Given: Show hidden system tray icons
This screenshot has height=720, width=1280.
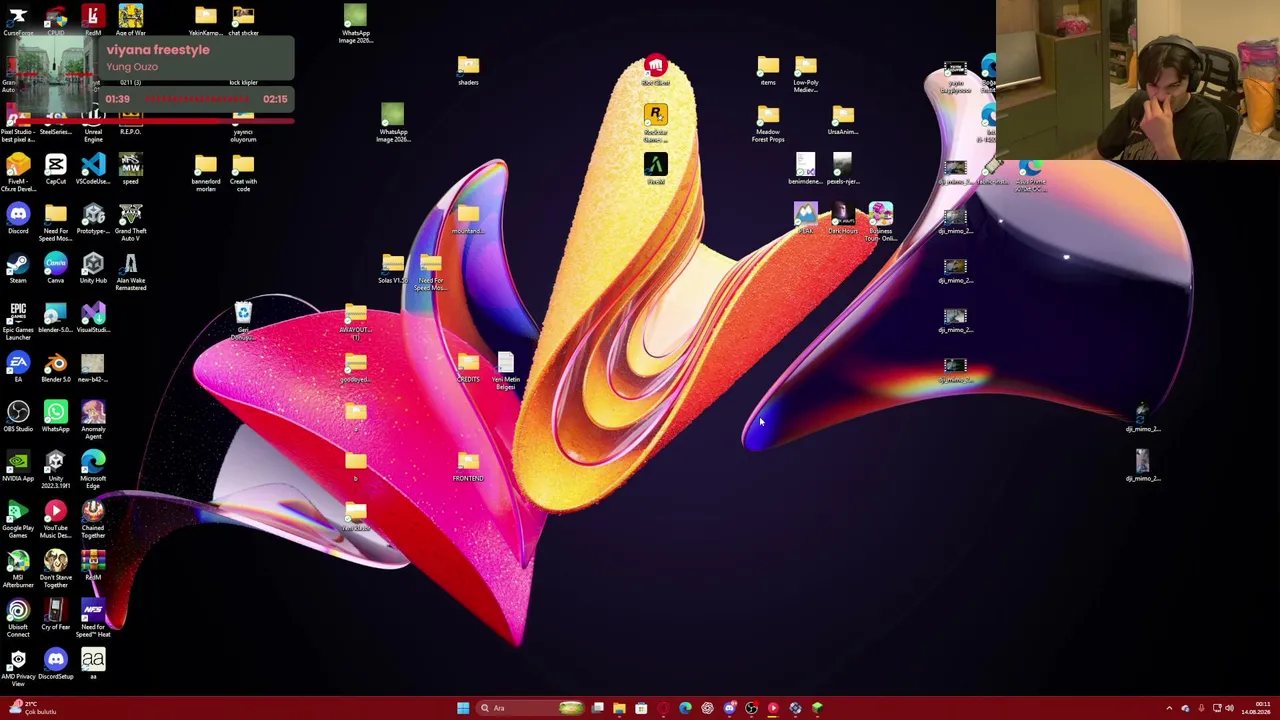Looking at the screenshot, I should click(x=1169, y=708).
